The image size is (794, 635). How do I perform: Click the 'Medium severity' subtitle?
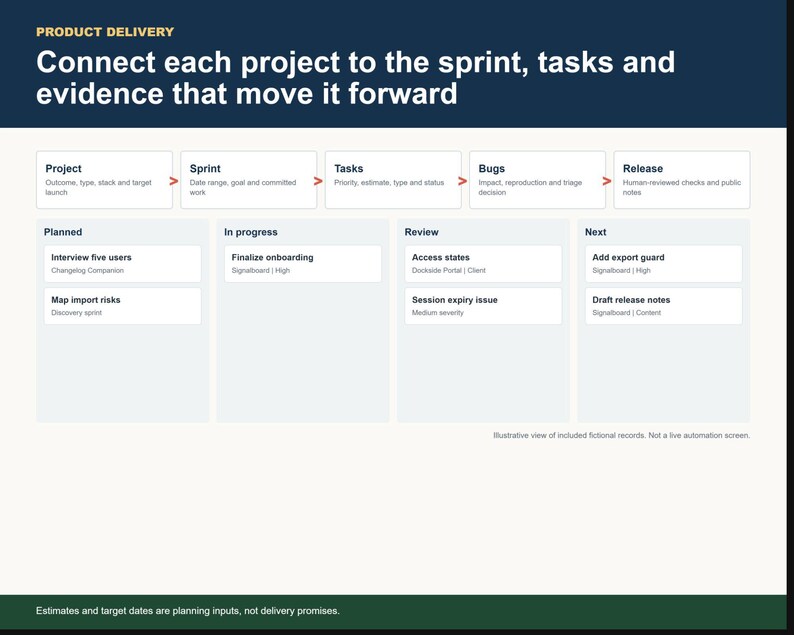438,313
